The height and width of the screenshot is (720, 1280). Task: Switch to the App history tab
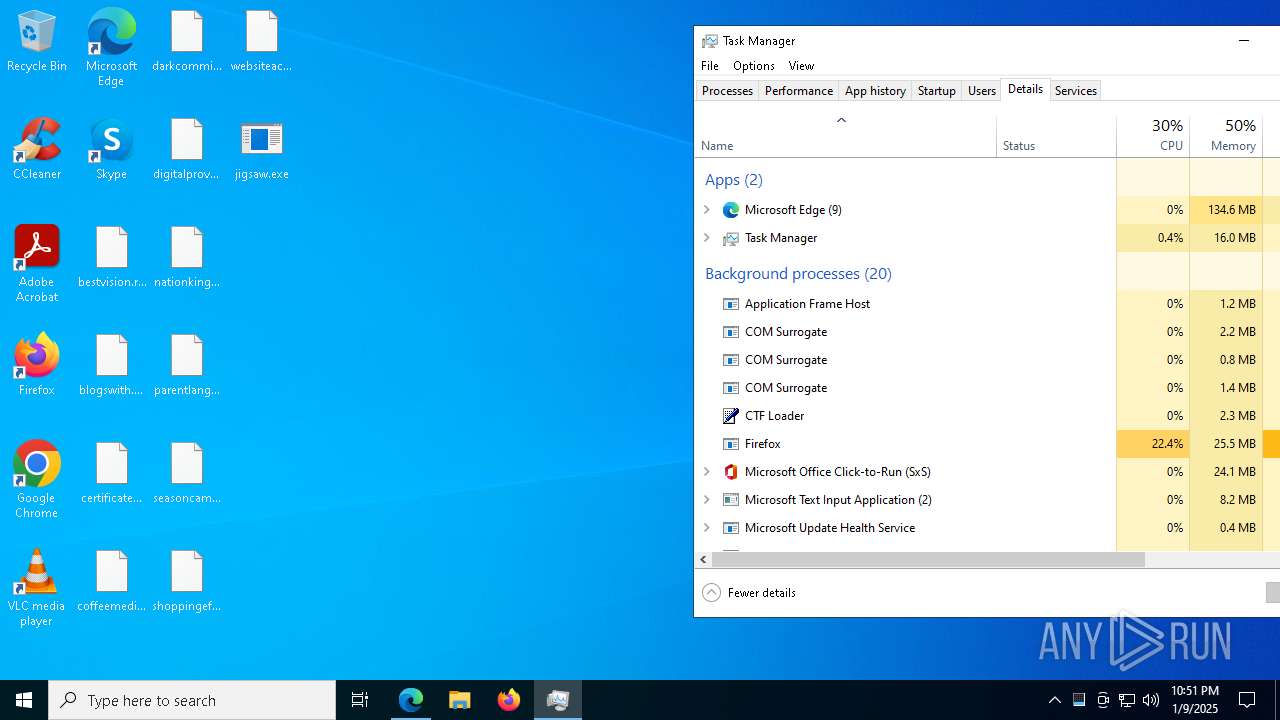point(875,91)
